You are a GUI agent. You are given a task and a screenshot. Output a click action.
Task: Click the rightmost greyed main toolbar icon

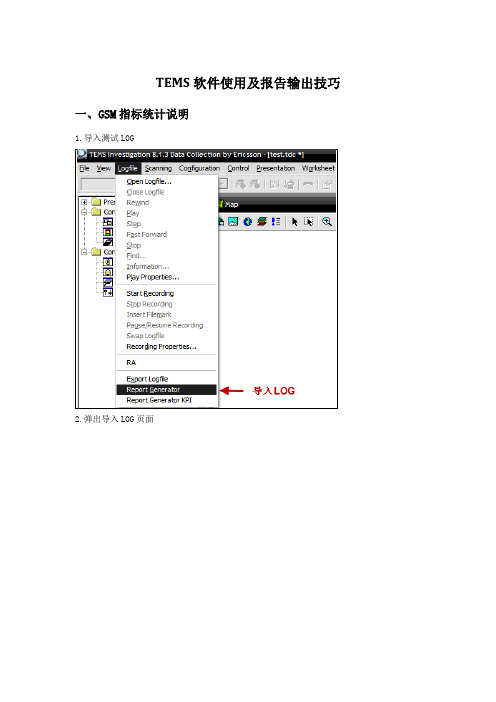327,184
